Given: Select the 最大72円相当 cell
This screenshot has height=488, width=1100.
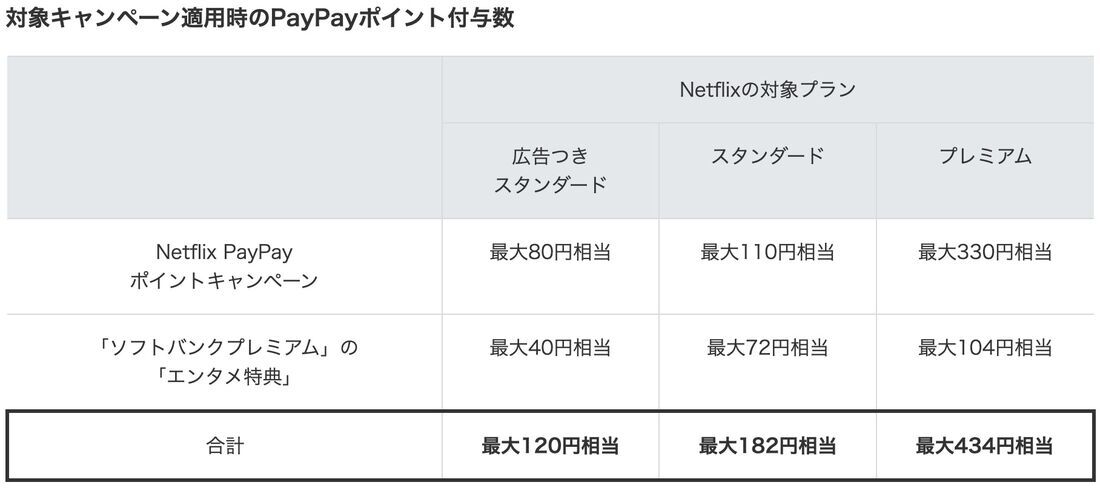Looking at the screenshot, I should point(767,348).
